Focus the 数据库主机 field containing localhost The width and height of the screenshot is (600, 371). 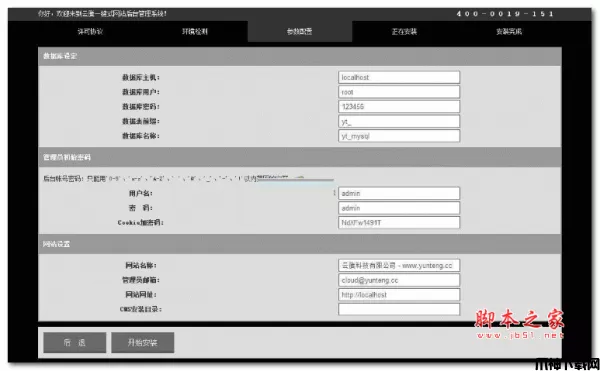tap(399, 77)
